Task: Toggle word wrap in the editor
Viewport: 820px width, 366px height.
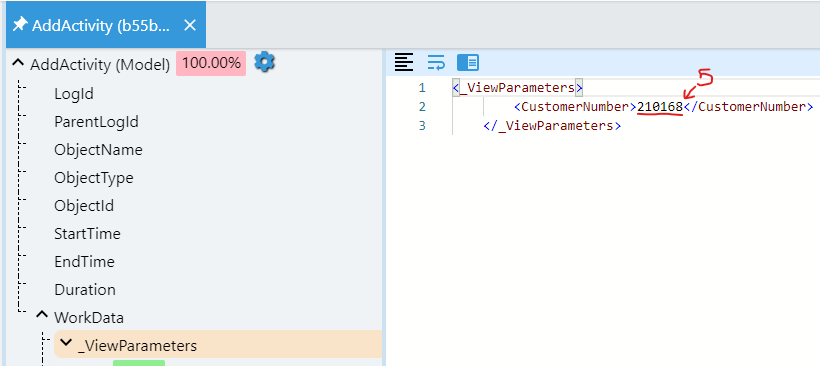Action: [x=436, y=63]
